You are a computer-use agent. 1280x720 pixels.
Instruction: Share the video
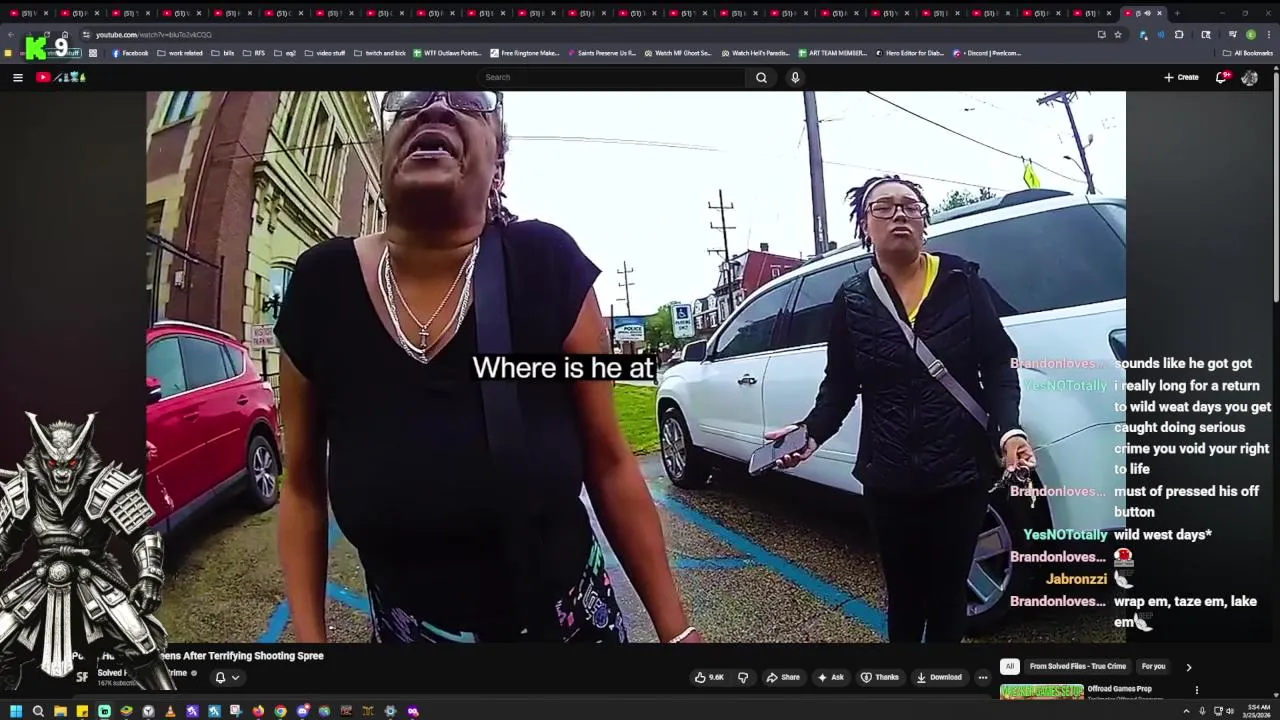pyautogui.click(x=783, y=677)
